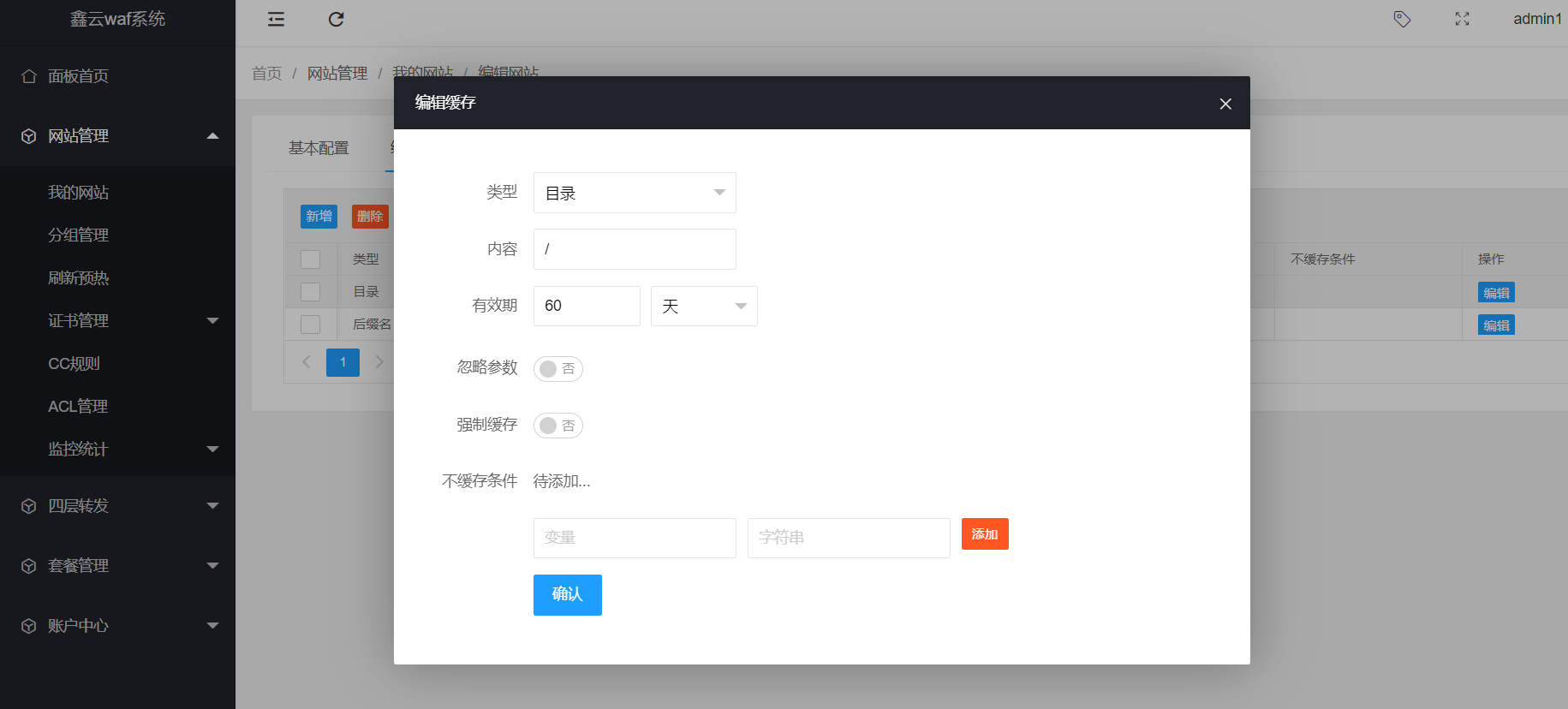This screenshot has width=1568, height=709.
Task: Collapse the 网站管理 menu arrow
Action: (213, 136)
